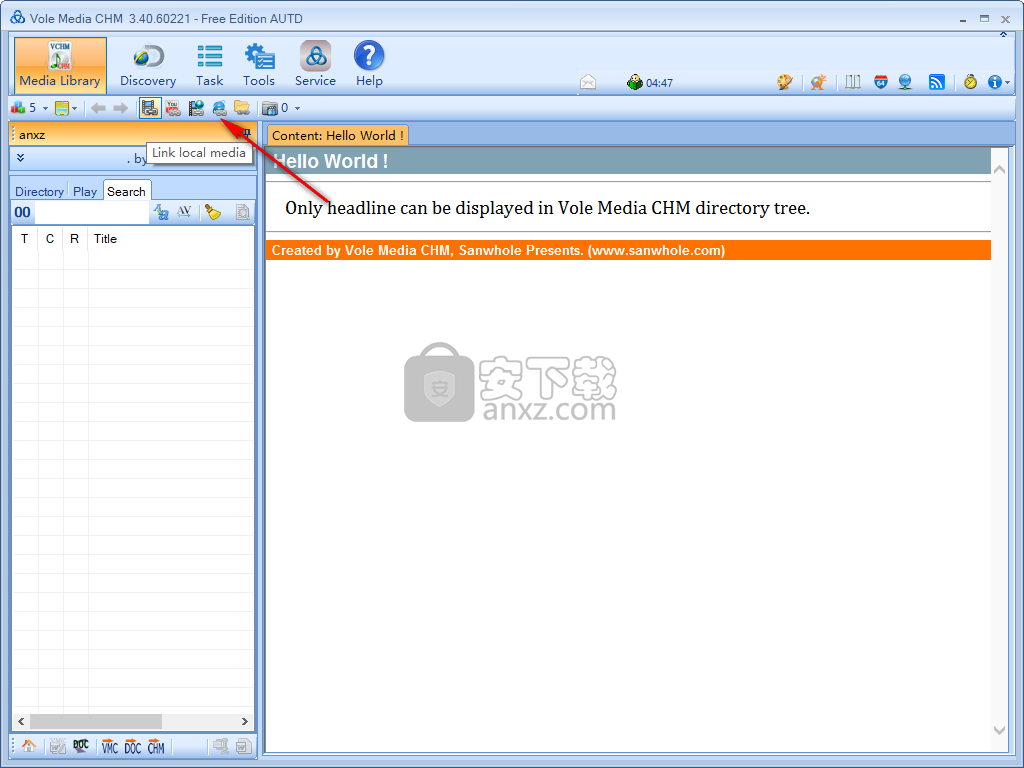Click the AV spacing search option icon
The width and height of the screenshot is (1024, 768).
pos(184,212)
